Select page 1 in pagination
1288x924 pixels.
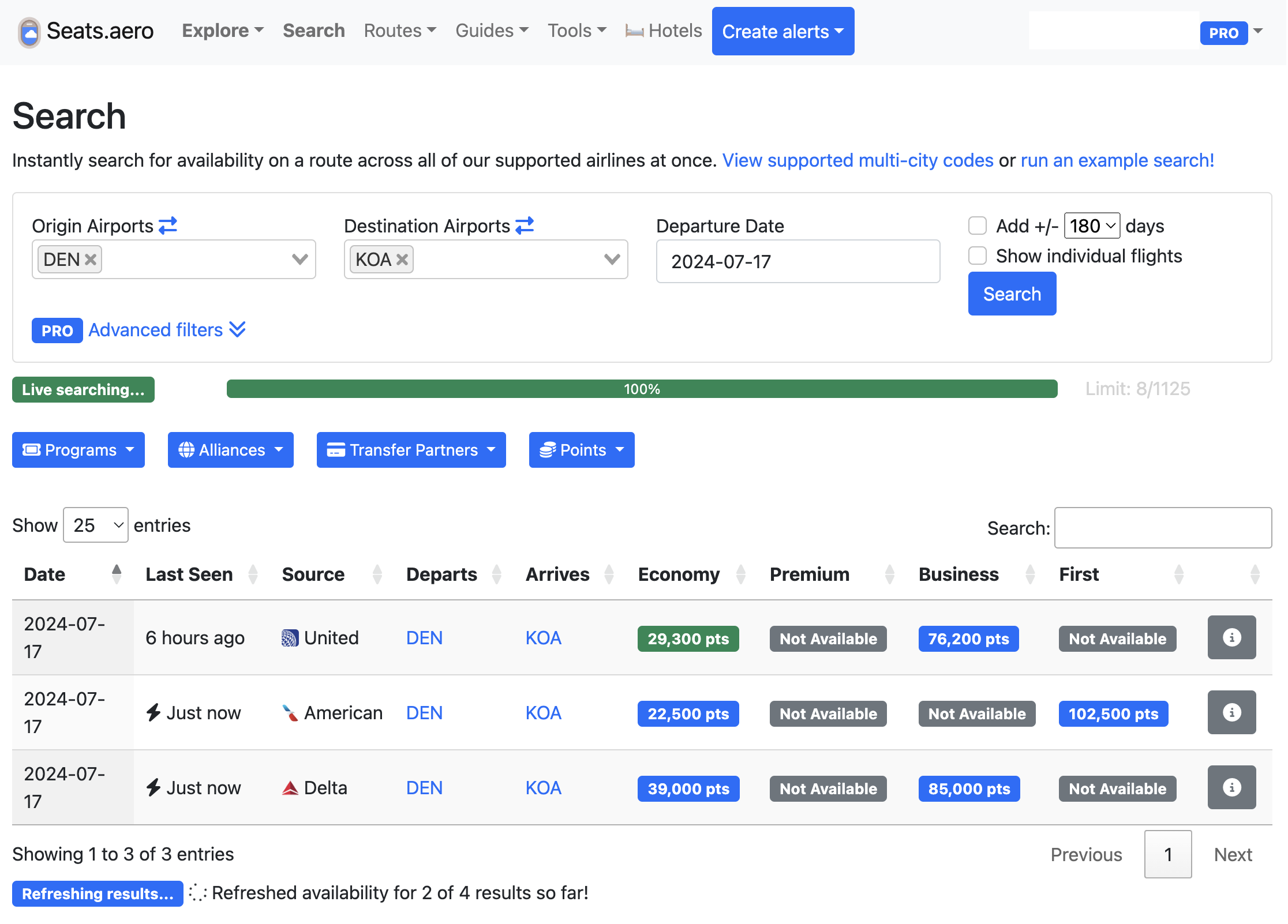coord(1168,854)
